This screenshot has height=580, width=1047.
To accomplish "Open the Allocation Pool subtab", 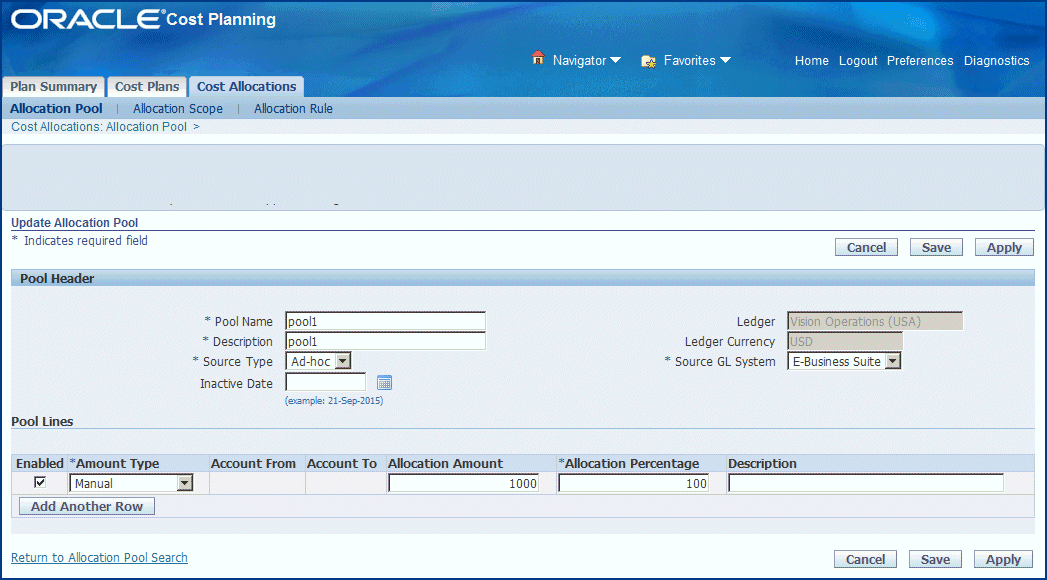I will tap(56, 108).
